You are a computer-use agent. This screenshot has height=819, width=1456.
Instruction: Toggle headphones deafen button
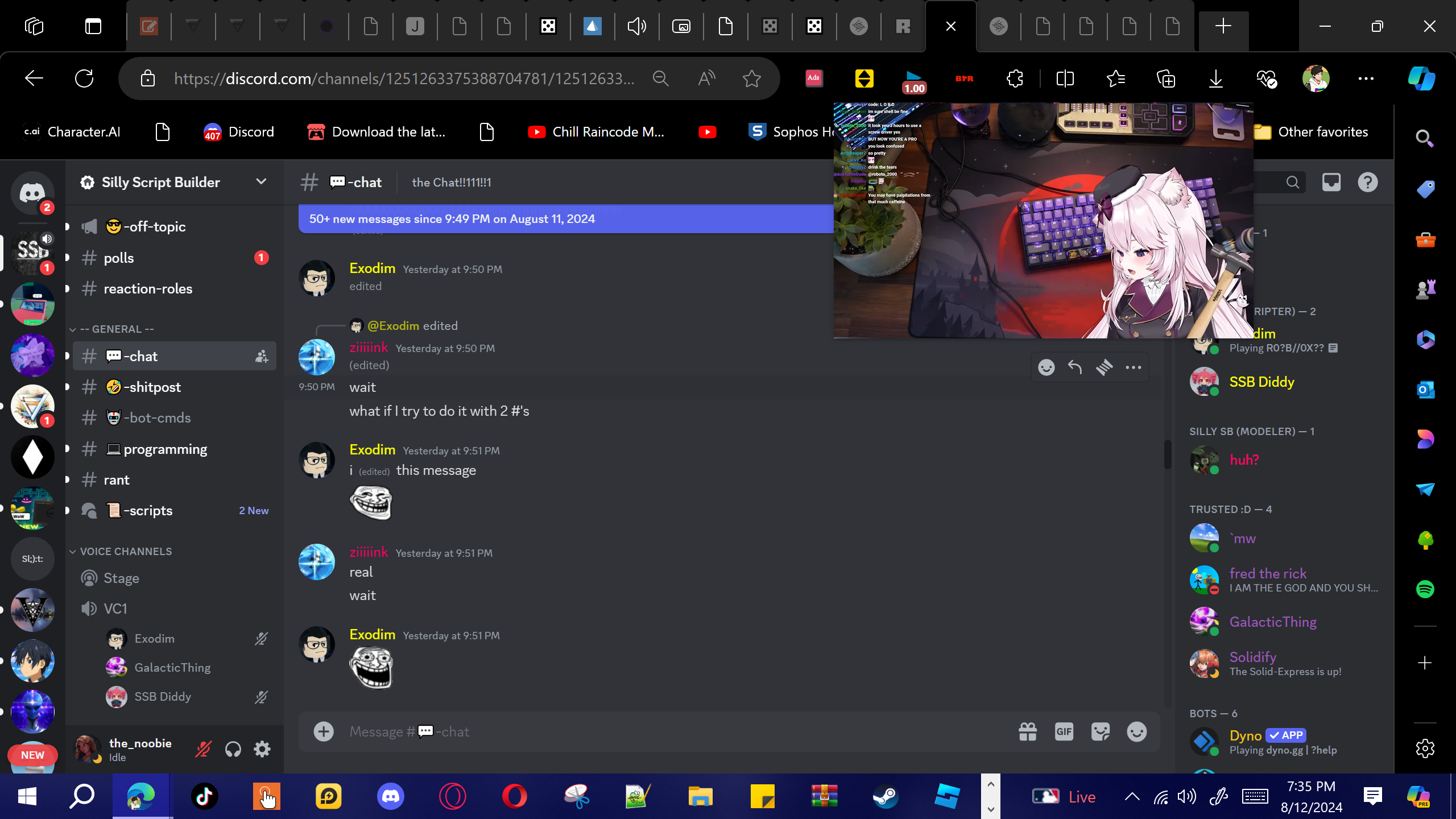(233, 749)
